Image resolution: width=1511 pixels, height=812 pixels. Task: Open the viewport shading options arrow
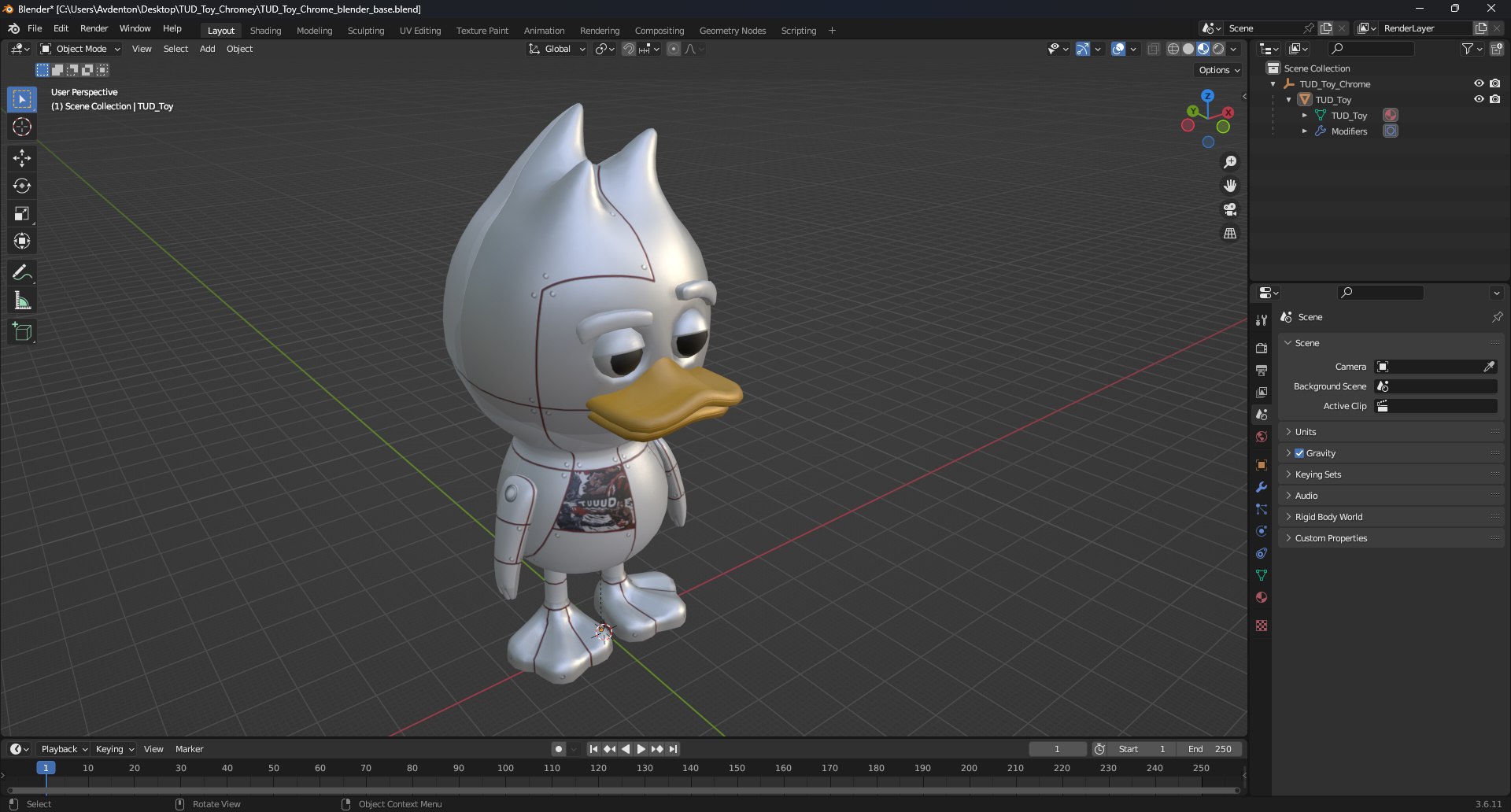[1233, 49]
